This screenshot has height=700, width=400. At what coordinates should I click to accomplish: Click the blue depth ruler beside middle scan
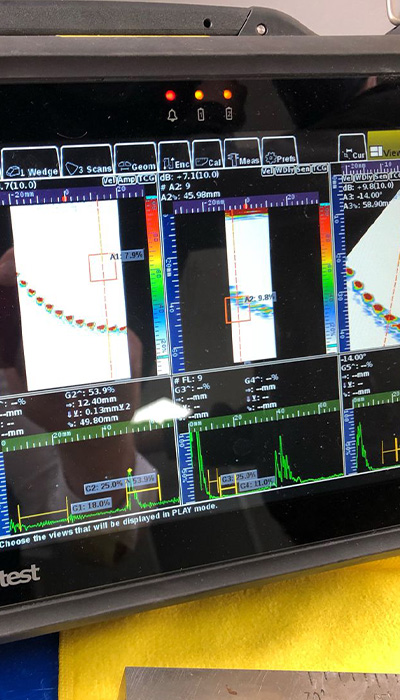(174, 292)
